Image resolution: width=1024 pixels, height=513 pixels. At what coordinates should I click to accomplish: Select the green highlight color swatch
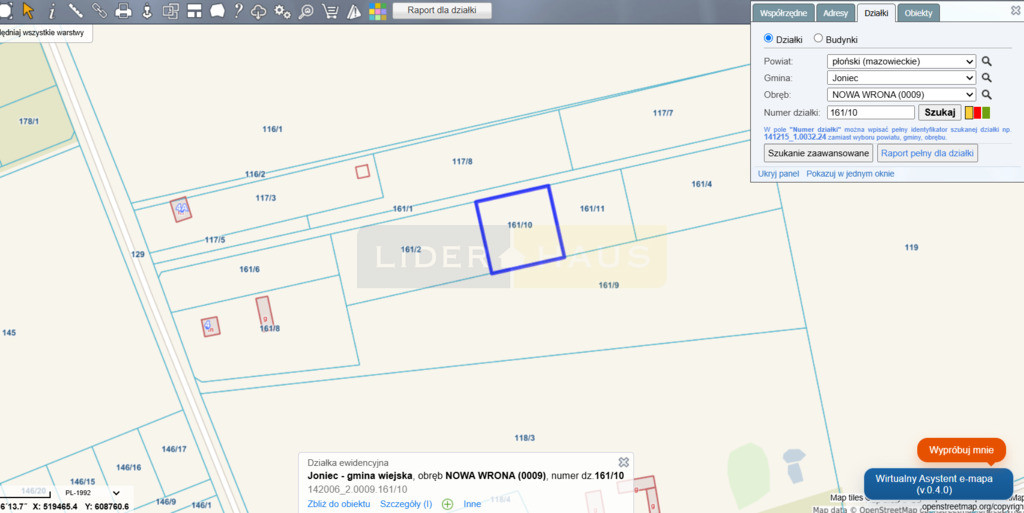(x=986, y=112)
